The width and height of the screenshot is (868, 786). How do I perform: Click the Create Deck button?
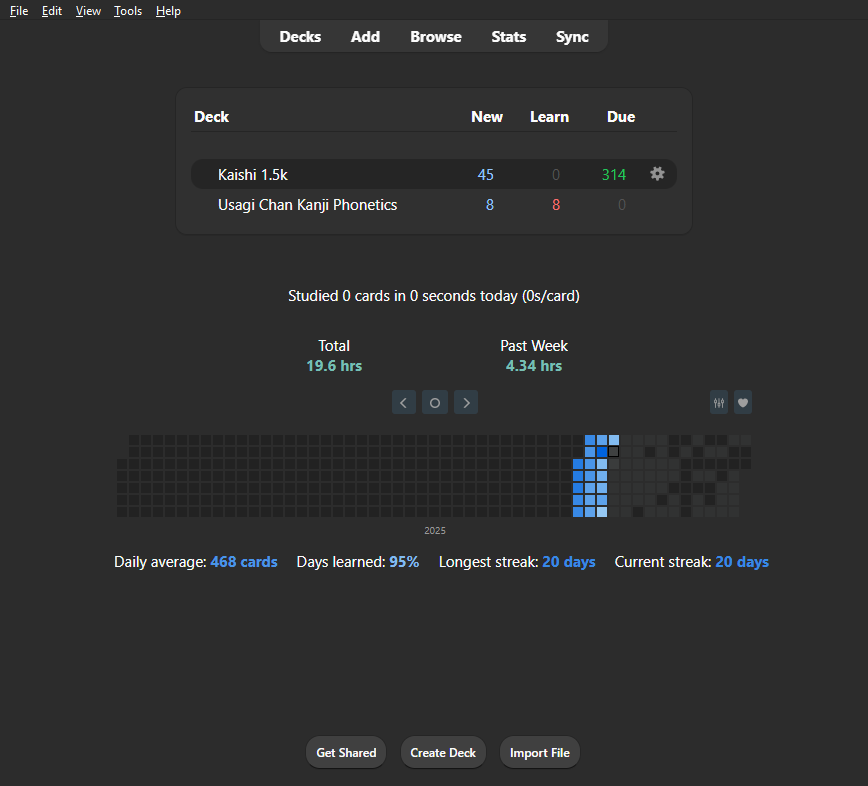click(x=443, y=752)
